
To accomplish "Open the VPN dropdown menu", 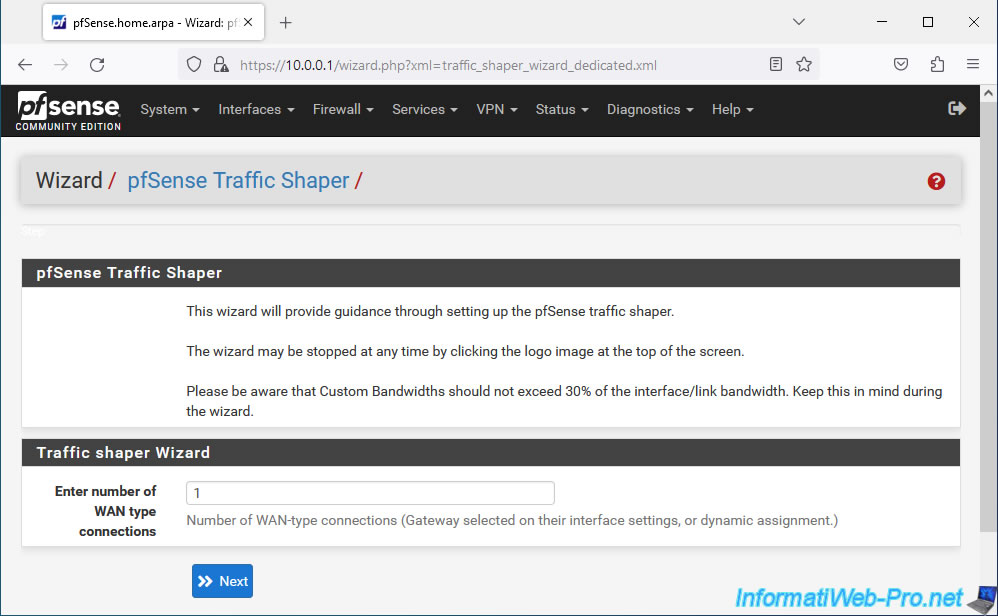I will tap(497, 109).
